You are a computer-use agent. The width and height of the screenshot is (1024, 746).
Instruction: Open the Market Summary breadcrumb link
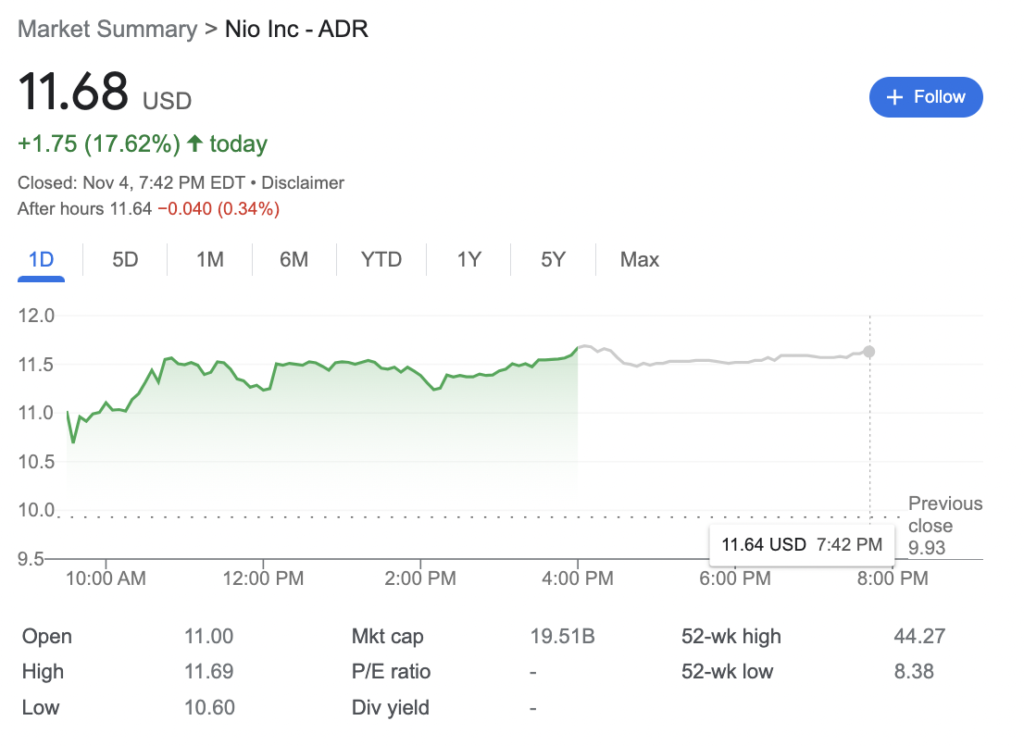[107, 29]
